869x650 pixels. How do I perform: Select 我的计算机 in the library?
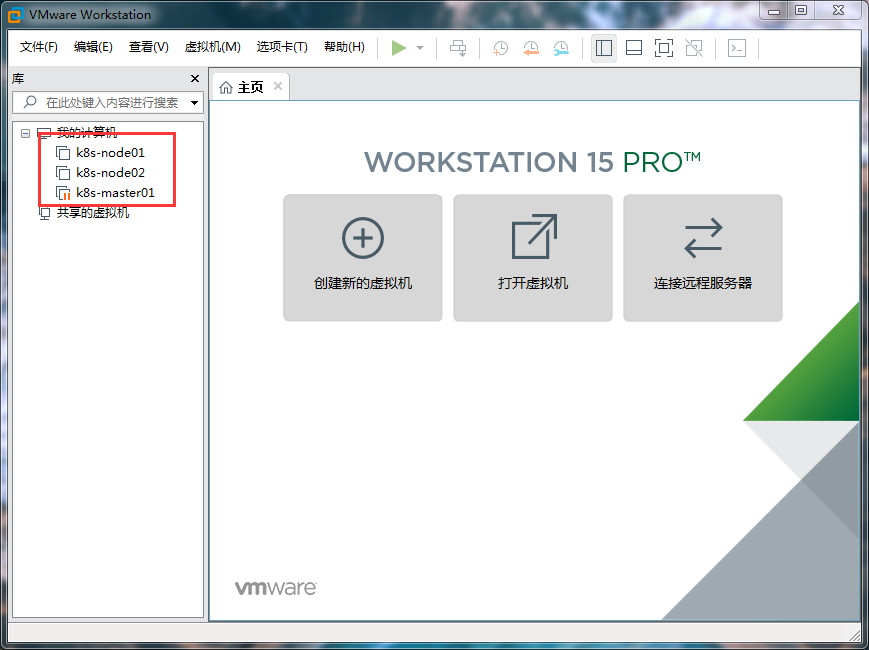[x=87, y=132]
